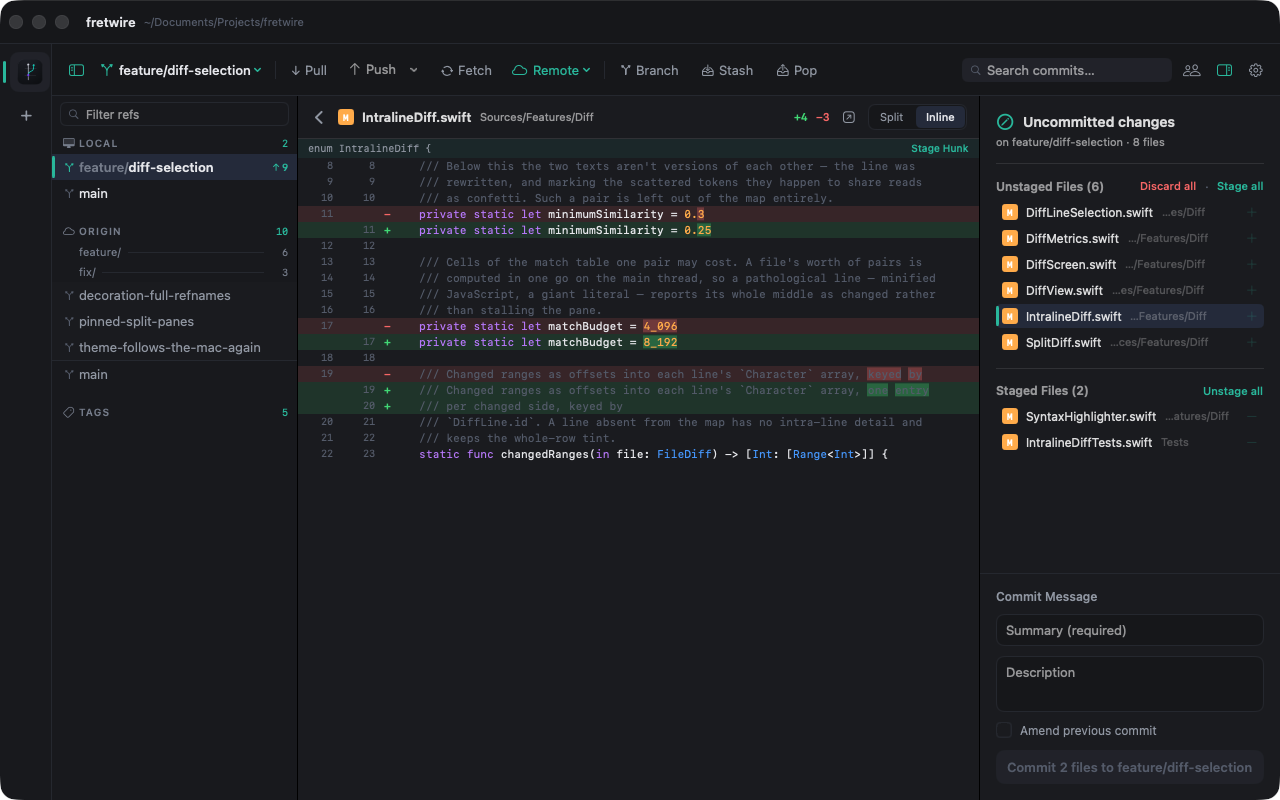Select DiffView.swift in unstaged files
Image resolution: width=1280 pixels, height=800 pixels.
(1129, 290)
